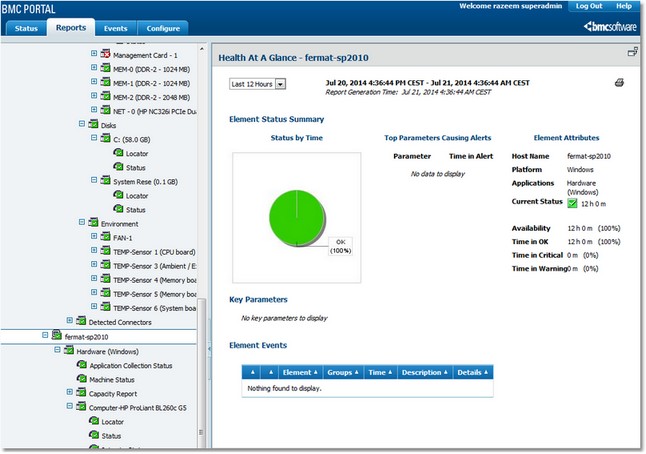Click the Help link
This screenshot has height=454, width=646.
[623, 6]
